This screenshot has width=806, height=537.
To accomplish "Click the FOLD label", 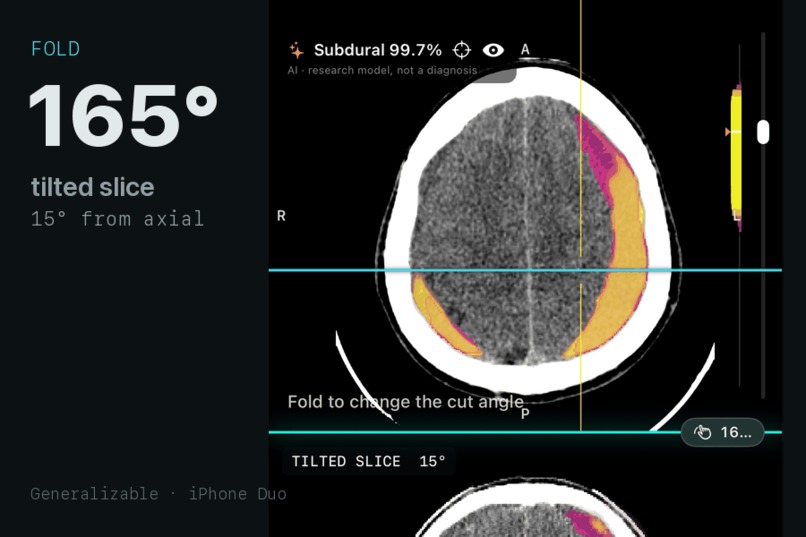I will point(56,49).
